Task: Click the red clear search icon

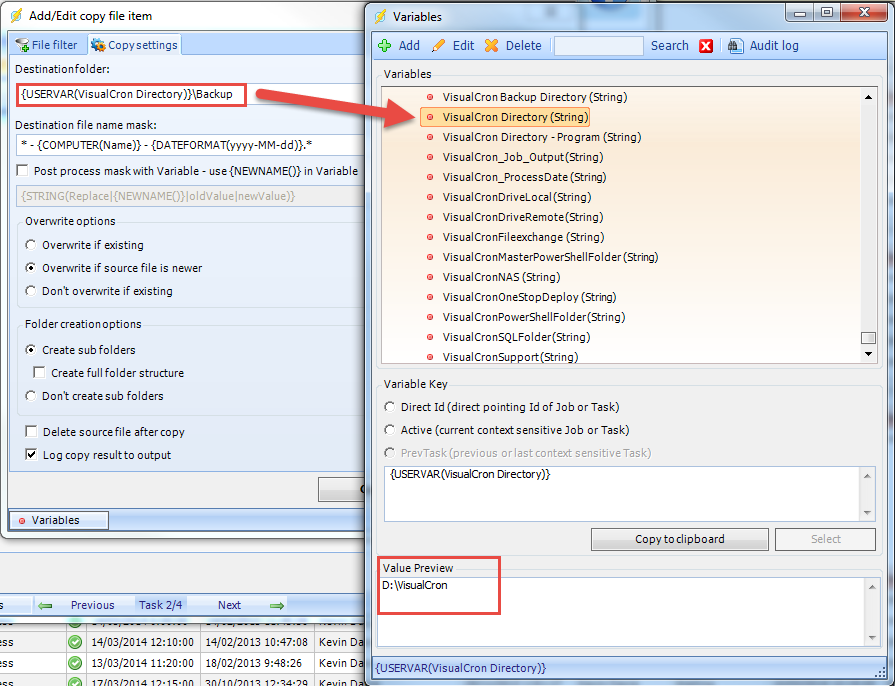Action: tap(706, 46)
